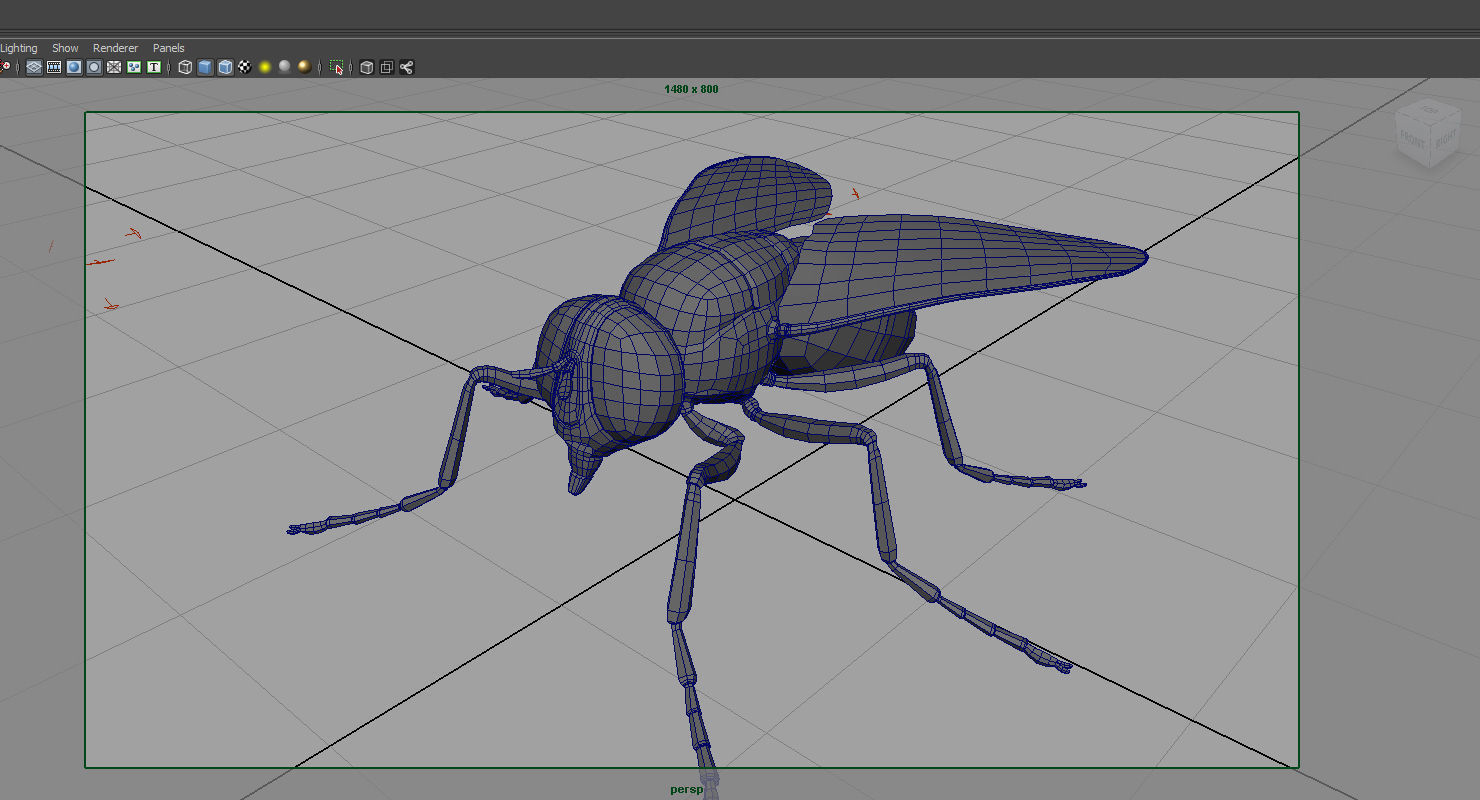This screenshot has height=800, width=1480.
Task: Turn on use all lights yellow sphere
Action: (x=265, y=67)
